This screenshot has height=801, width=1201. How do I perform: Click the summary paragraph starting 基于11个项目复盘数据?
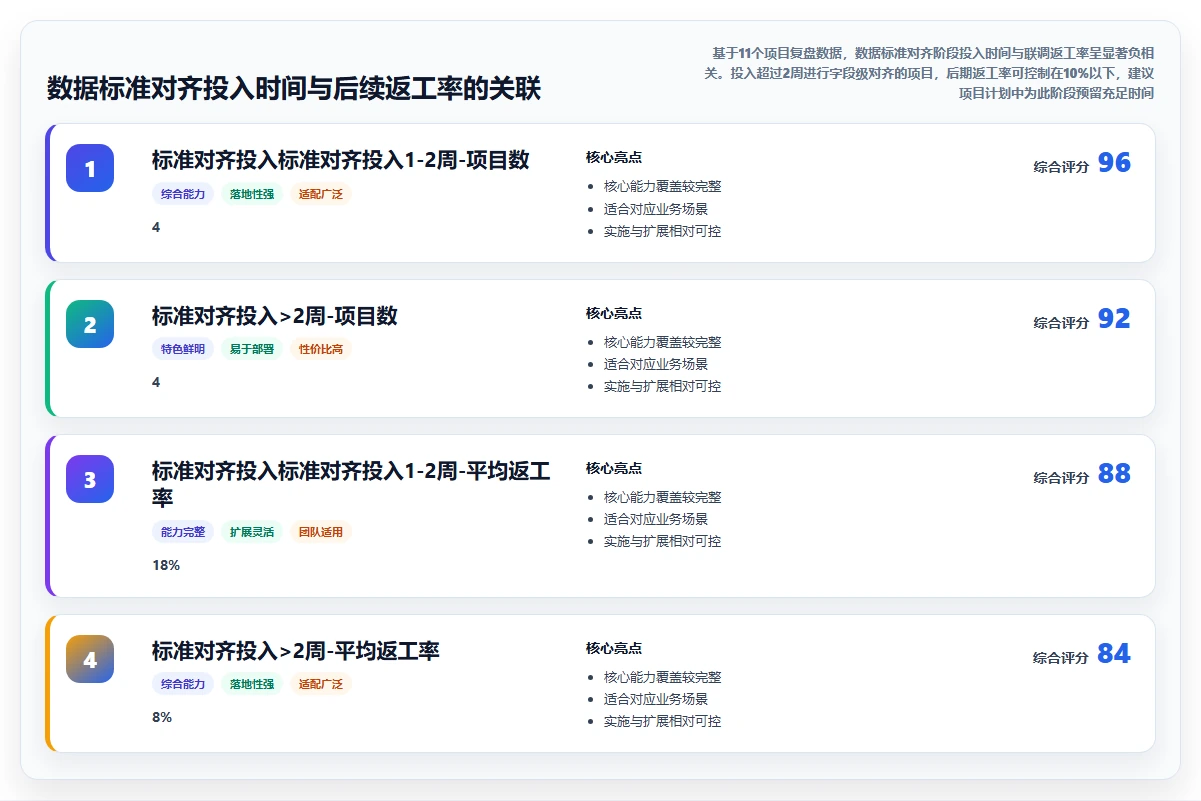click(927, 73)
